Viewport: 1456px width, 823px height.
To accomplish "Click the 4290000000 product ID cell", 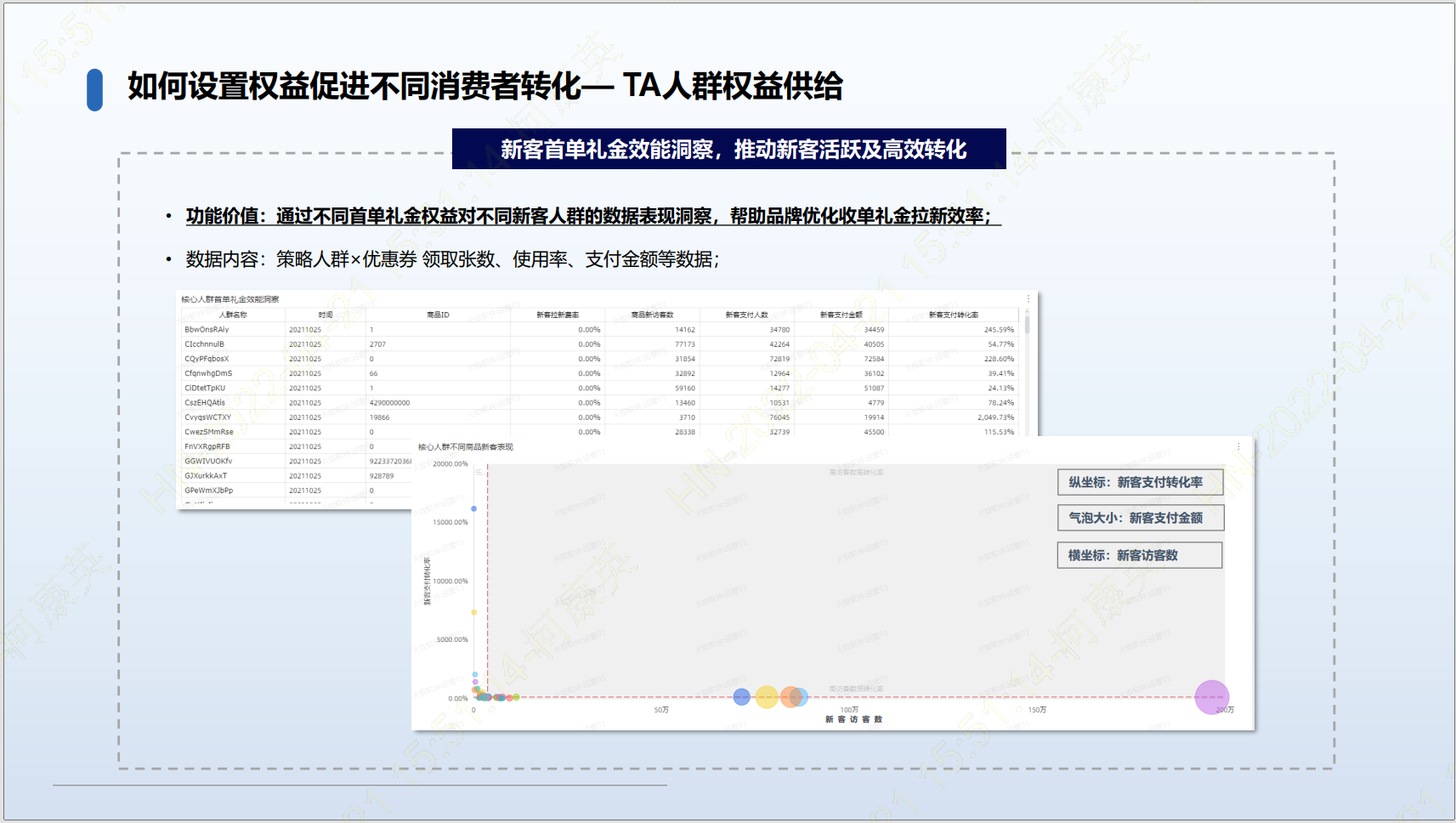I will (389, 403).
